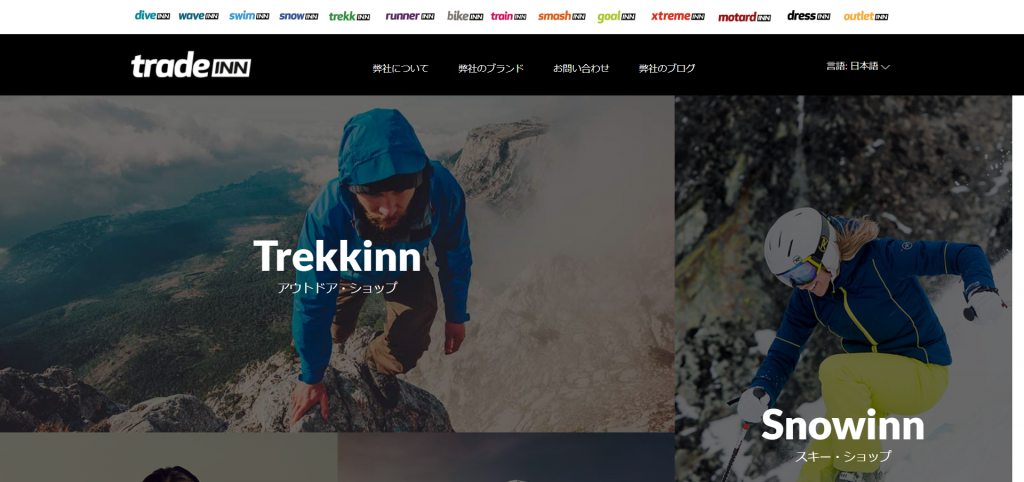Screen dimensions: 1024x482
Task: Open the dressINN store logo
Action: coord(808,16)
